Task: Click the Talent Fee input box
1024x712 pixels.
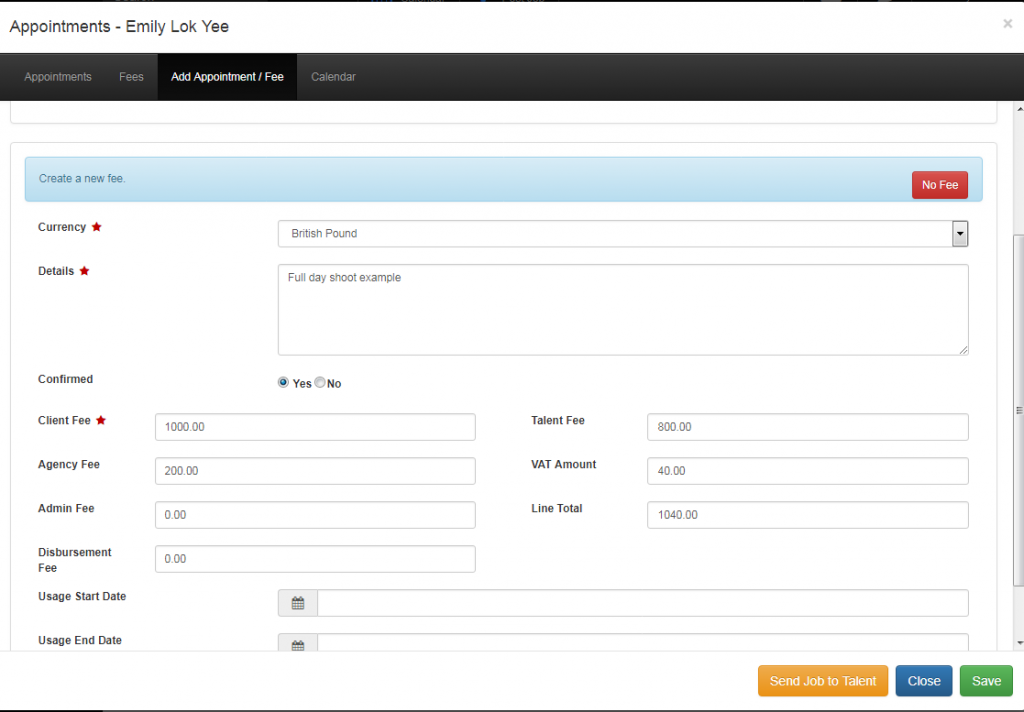Action: tap(808, 426)
